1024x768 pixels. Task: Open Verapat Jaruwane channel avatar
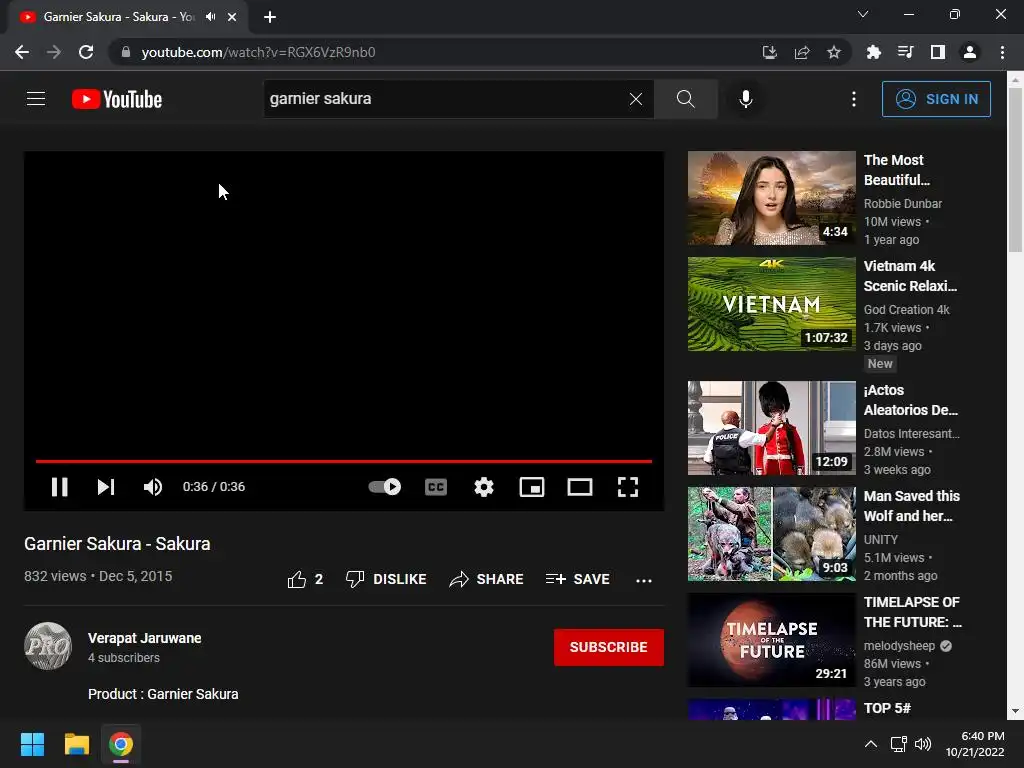(x=48, y=646)
